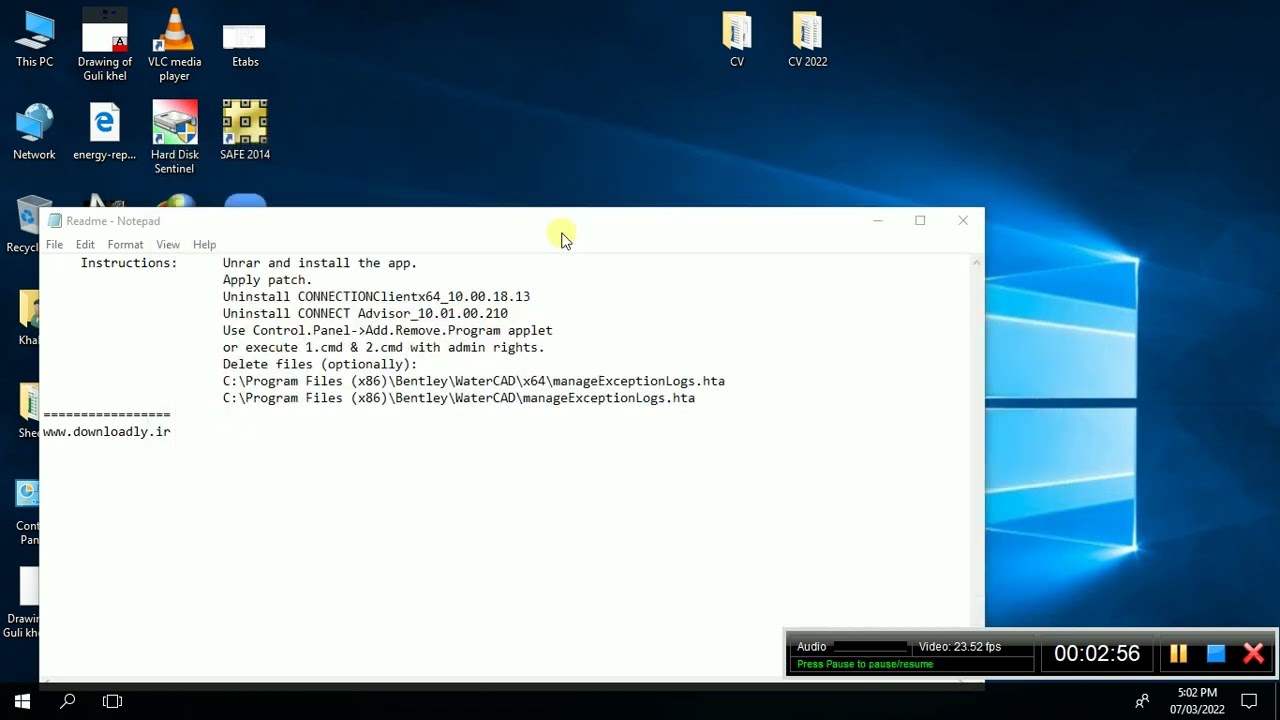Viewport: 1280px width, 720px height.
Task: Open the People icon in system tray
Action: pyautogui.click(x=1142, y=702)
